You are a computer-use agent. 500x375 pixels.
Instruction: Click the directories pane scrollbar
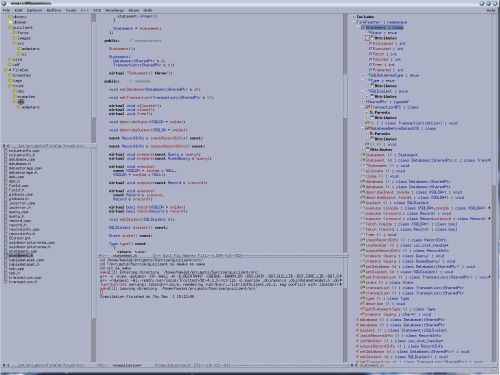pyautogui.click(x=94, y=78)
